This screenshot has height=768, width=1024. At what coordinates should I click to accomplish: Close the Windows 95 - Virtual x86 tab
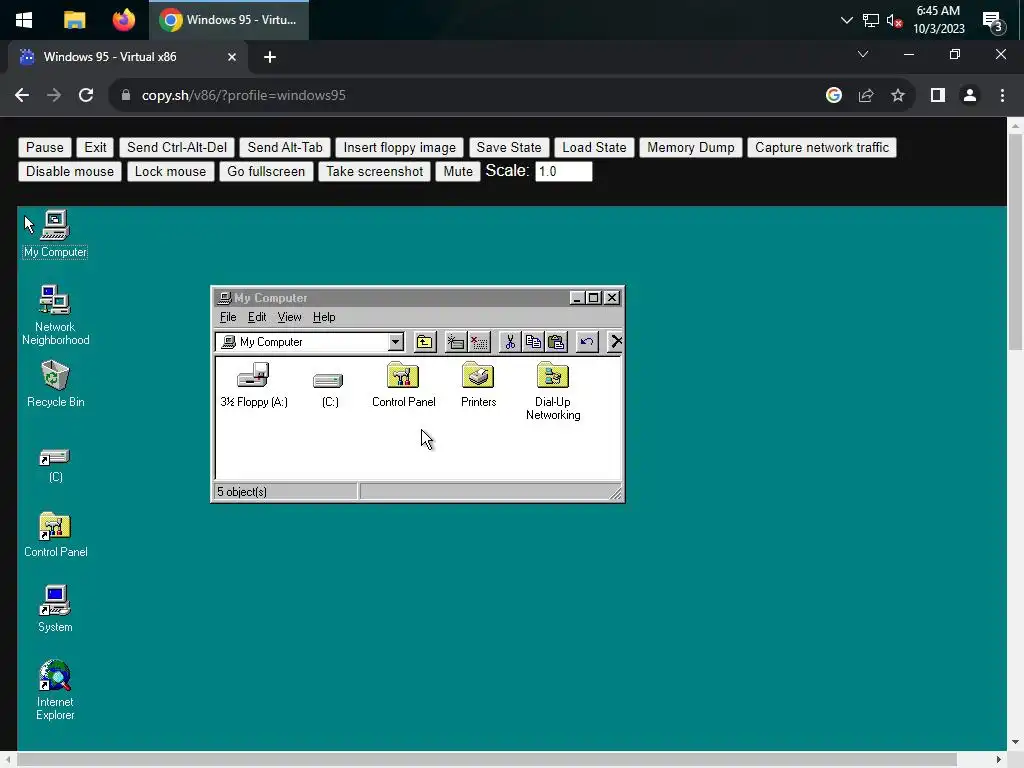click(x=232, y=57)
